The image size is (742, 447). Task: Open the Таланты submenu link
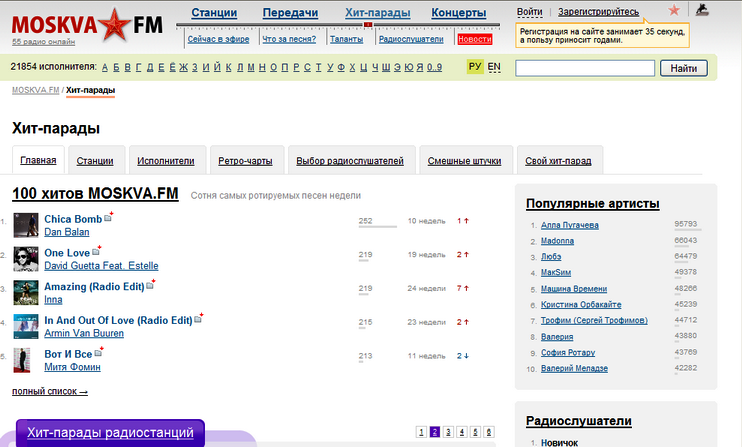(346, 39)
